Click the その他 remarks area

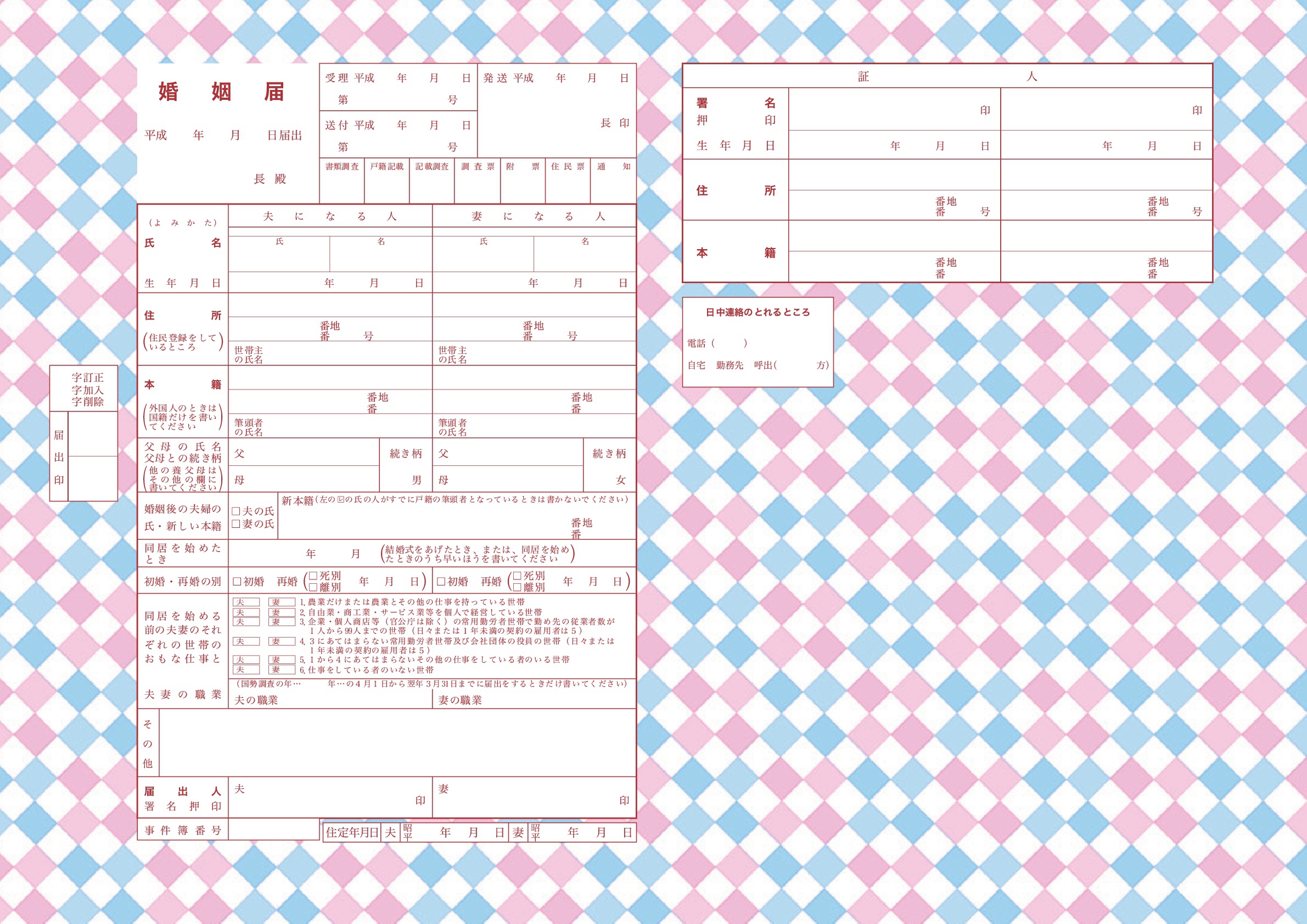[397, 742]
